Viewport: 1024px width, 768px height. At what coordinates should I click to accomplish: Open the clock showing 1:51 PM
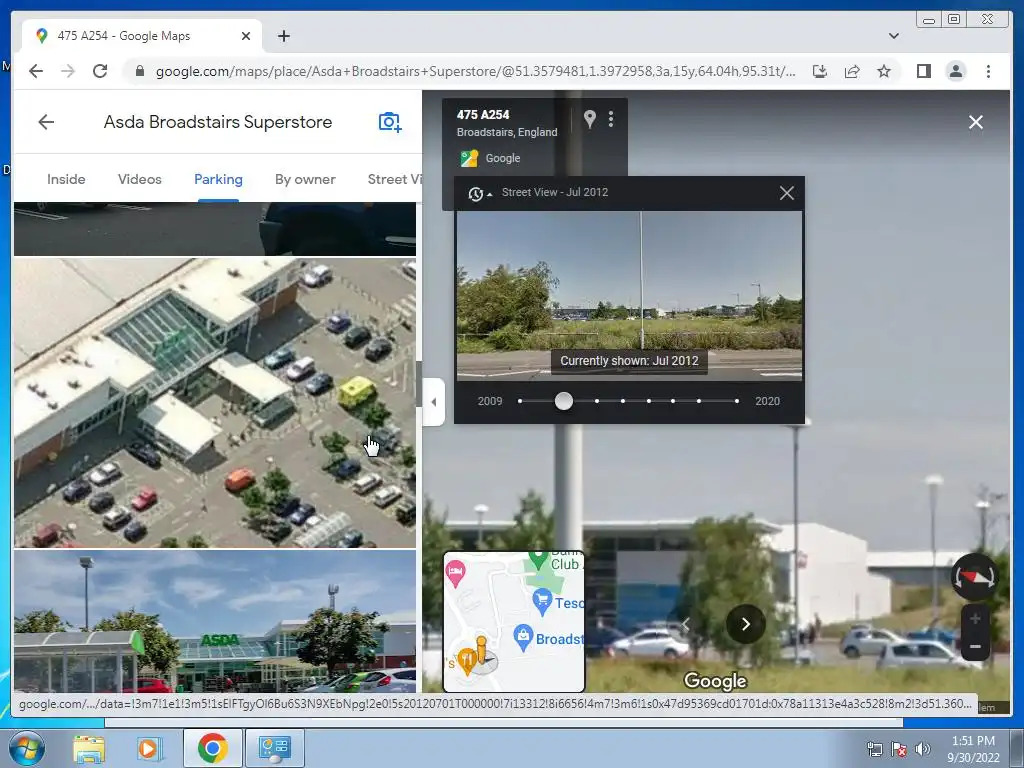point(973,749)
